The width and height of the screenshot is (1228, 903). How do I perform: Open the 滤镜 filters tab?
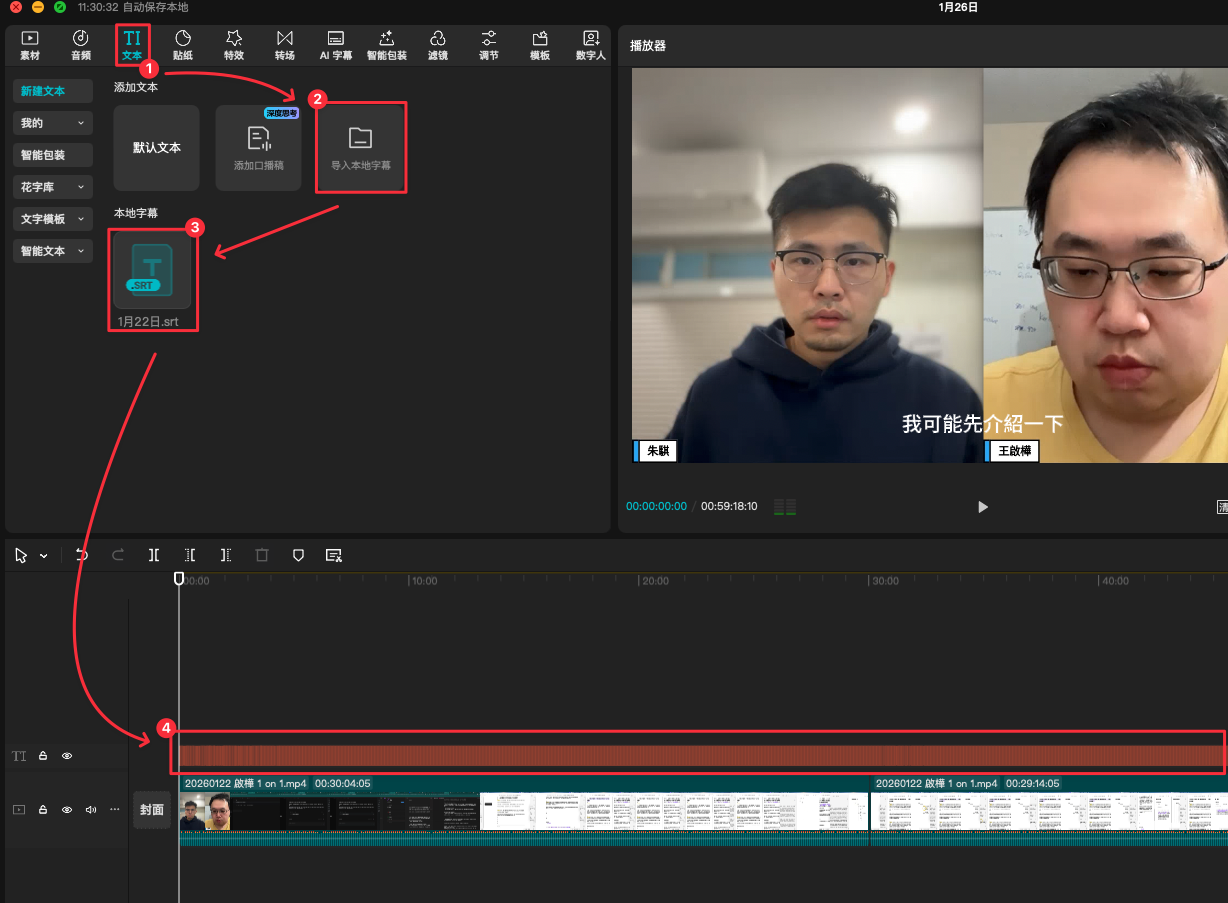(438, 45)
